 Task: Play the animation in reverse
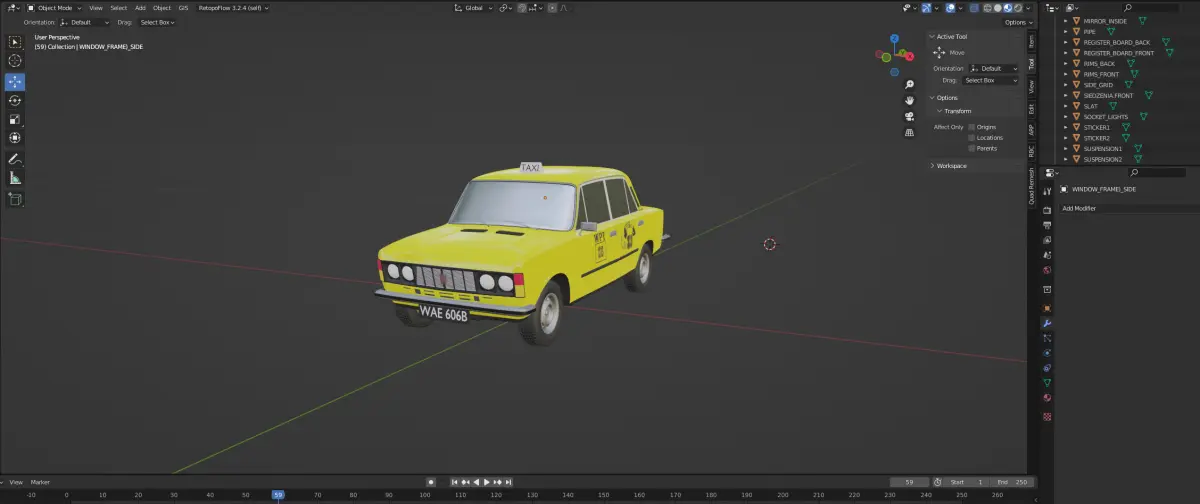tap(476, 482)
